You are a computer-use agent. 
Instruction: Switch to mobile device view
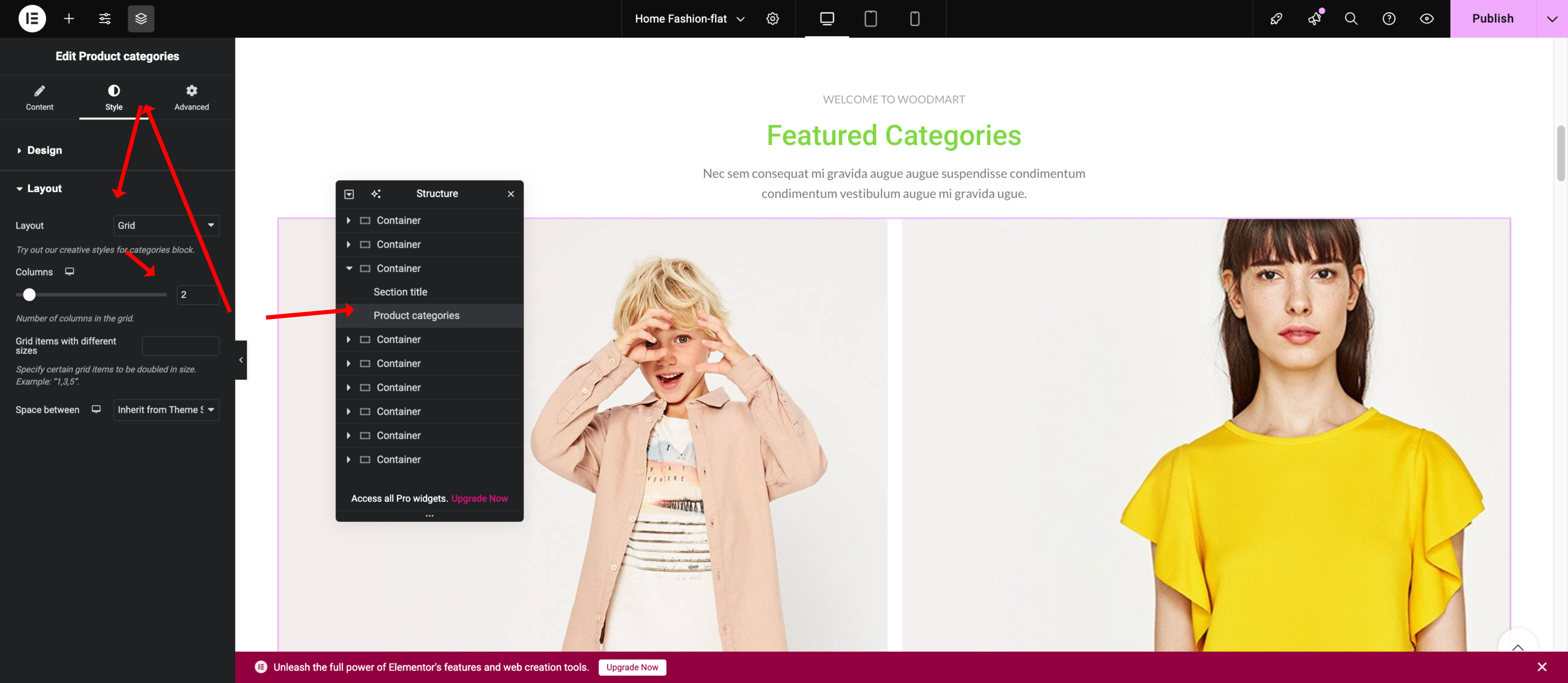tap(914, 18)
